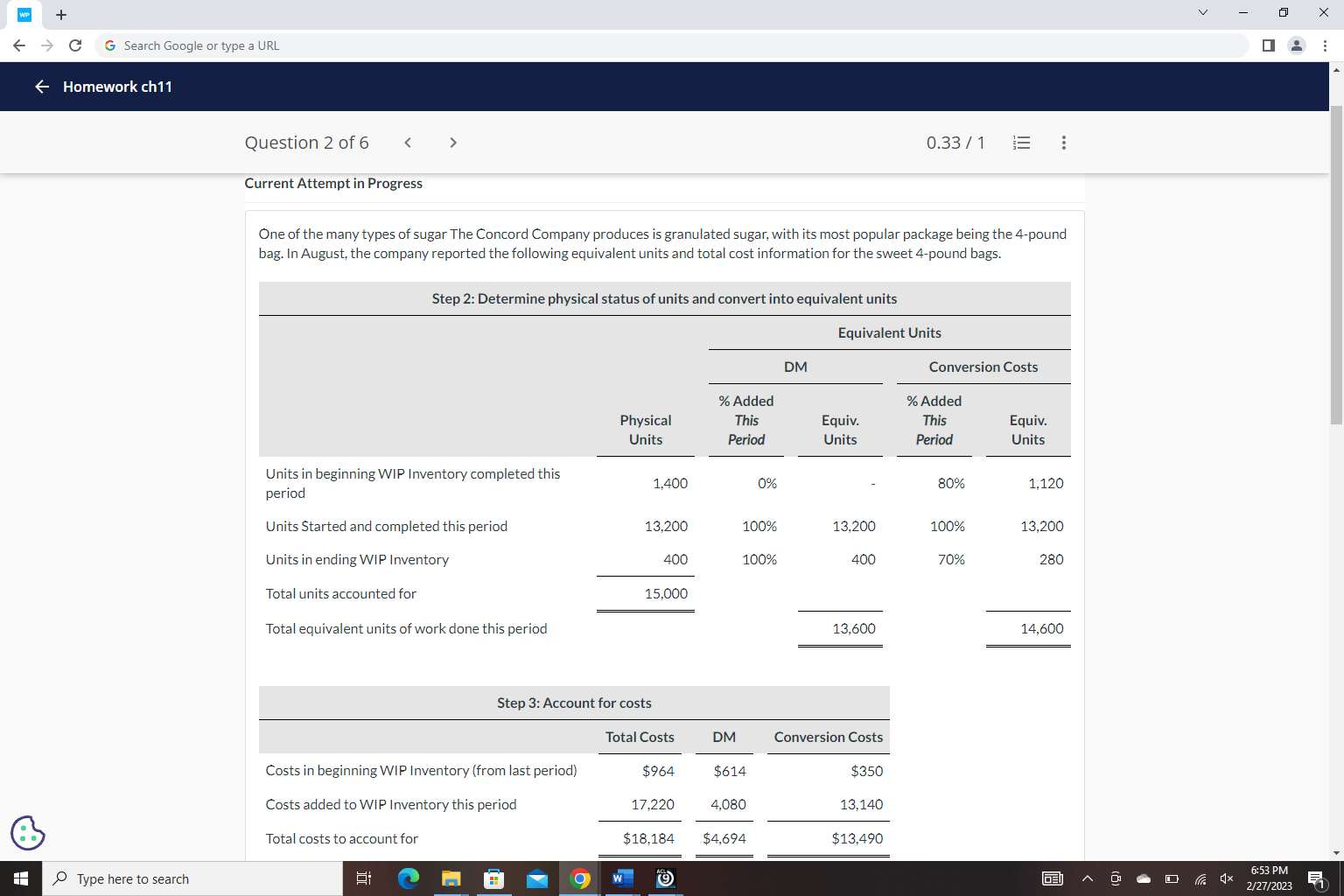Launch Microsoft Word from the taskbar
The height and width of the screenshot is (896, 1344).
[x=622, y=878]
